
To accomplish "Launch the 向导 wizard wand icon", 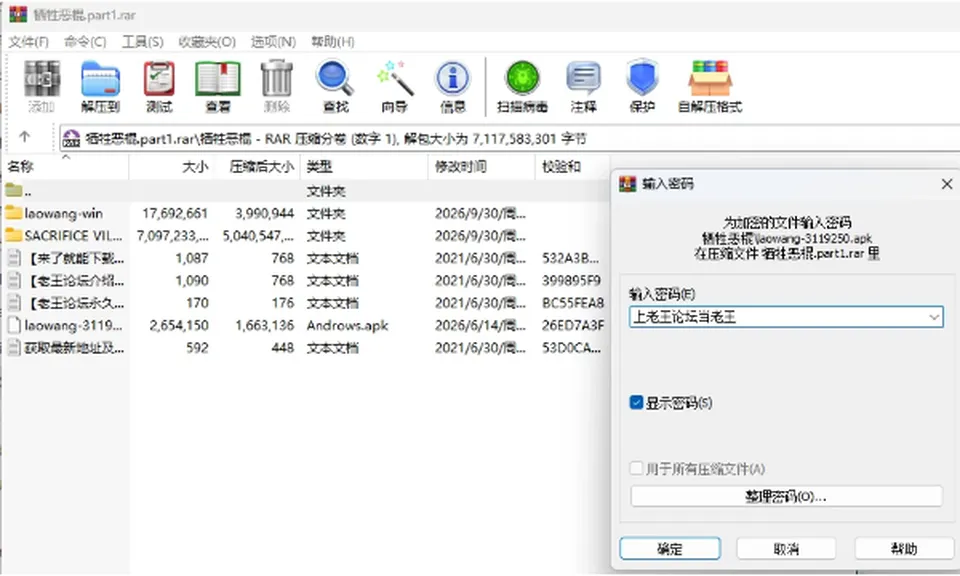I will (x=394, y=79).
